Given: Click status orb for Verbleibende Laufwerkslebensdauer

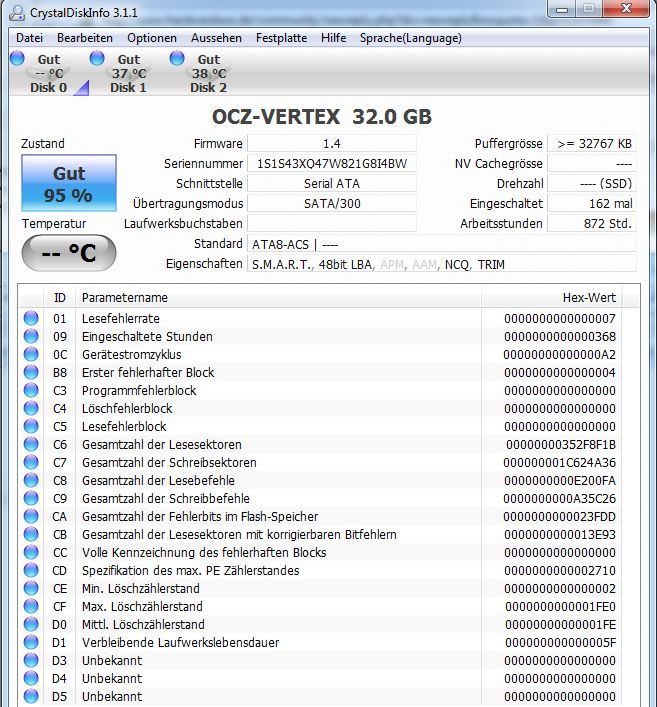Looking at the screenshot, I should pyautogui.click(x=31, y=642).
